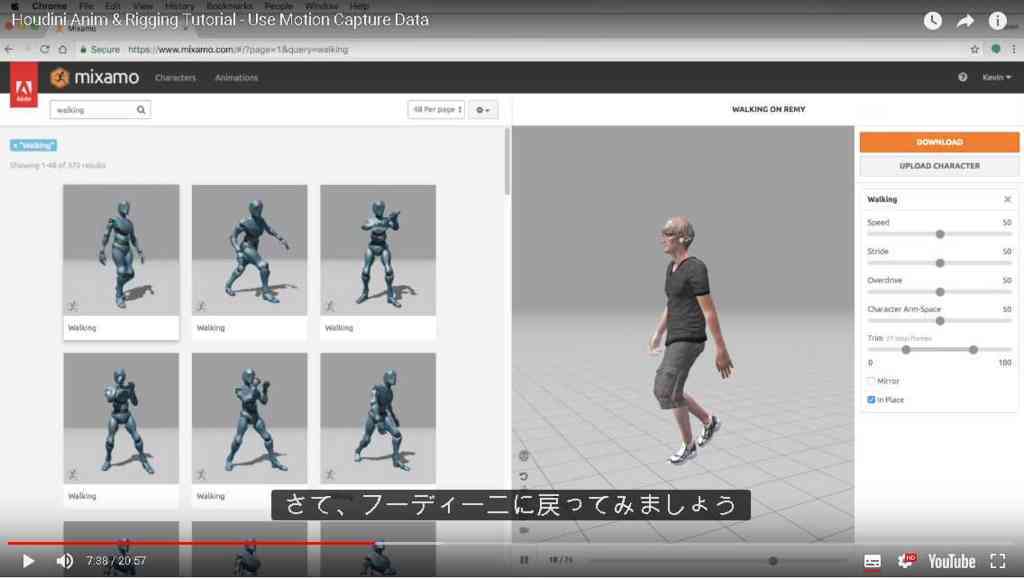Screen dimensions: 1024x579
Task: Click the animation list scrollbar
Action: pos(507,161)
